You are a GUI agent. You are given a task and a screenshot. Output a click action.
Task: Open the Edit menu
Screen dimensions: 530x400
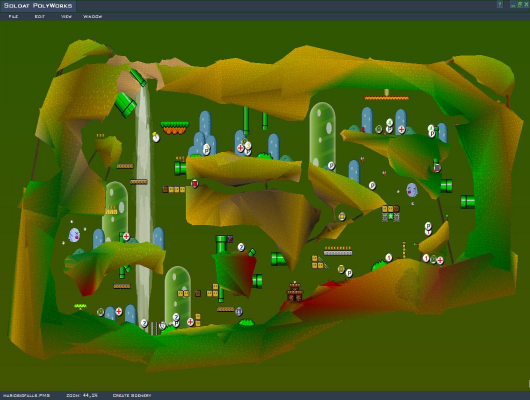pyautogui.click(x=40, y=17)
